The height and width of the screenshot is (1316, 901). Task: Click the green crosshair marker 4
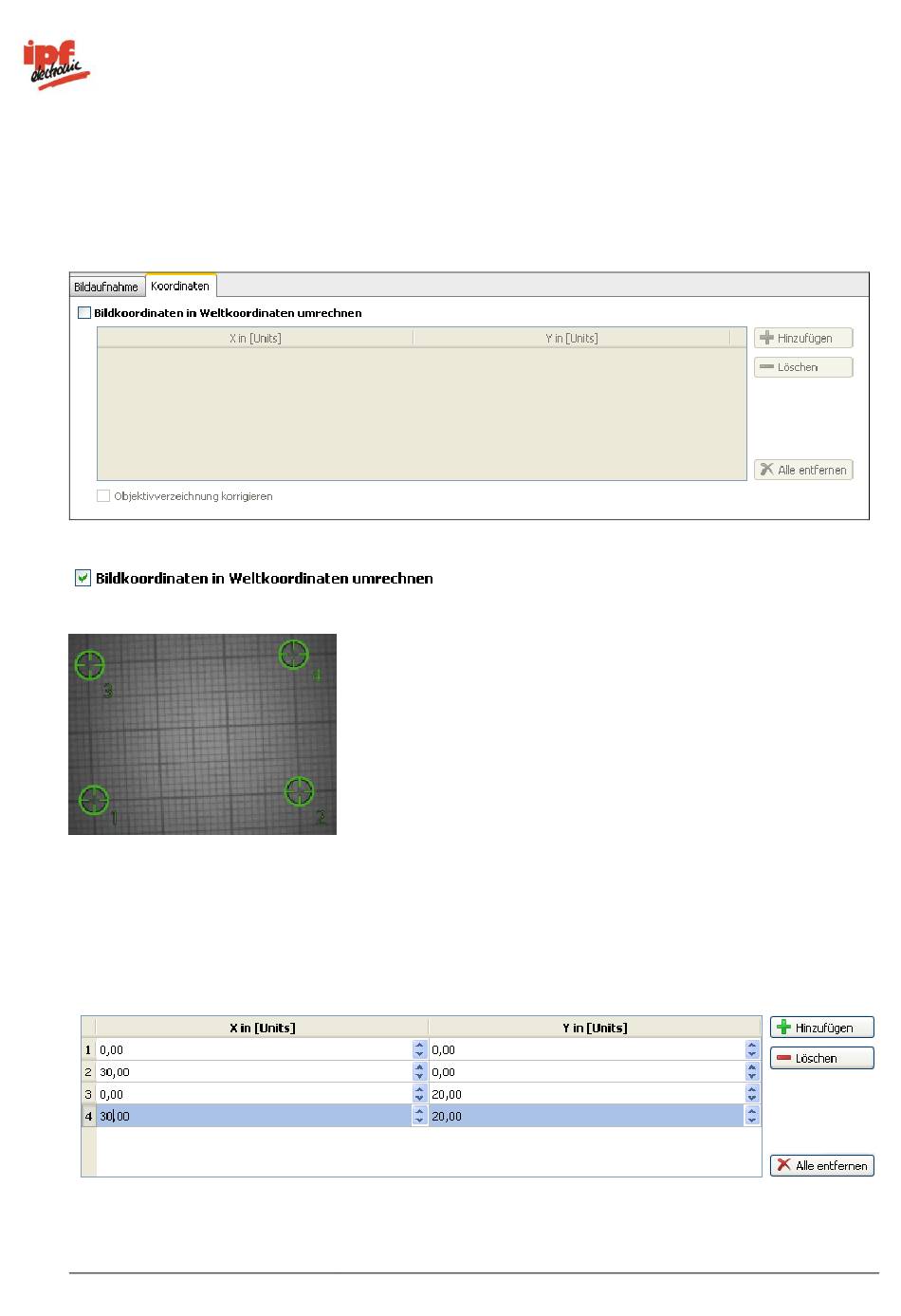click(293, 654)
